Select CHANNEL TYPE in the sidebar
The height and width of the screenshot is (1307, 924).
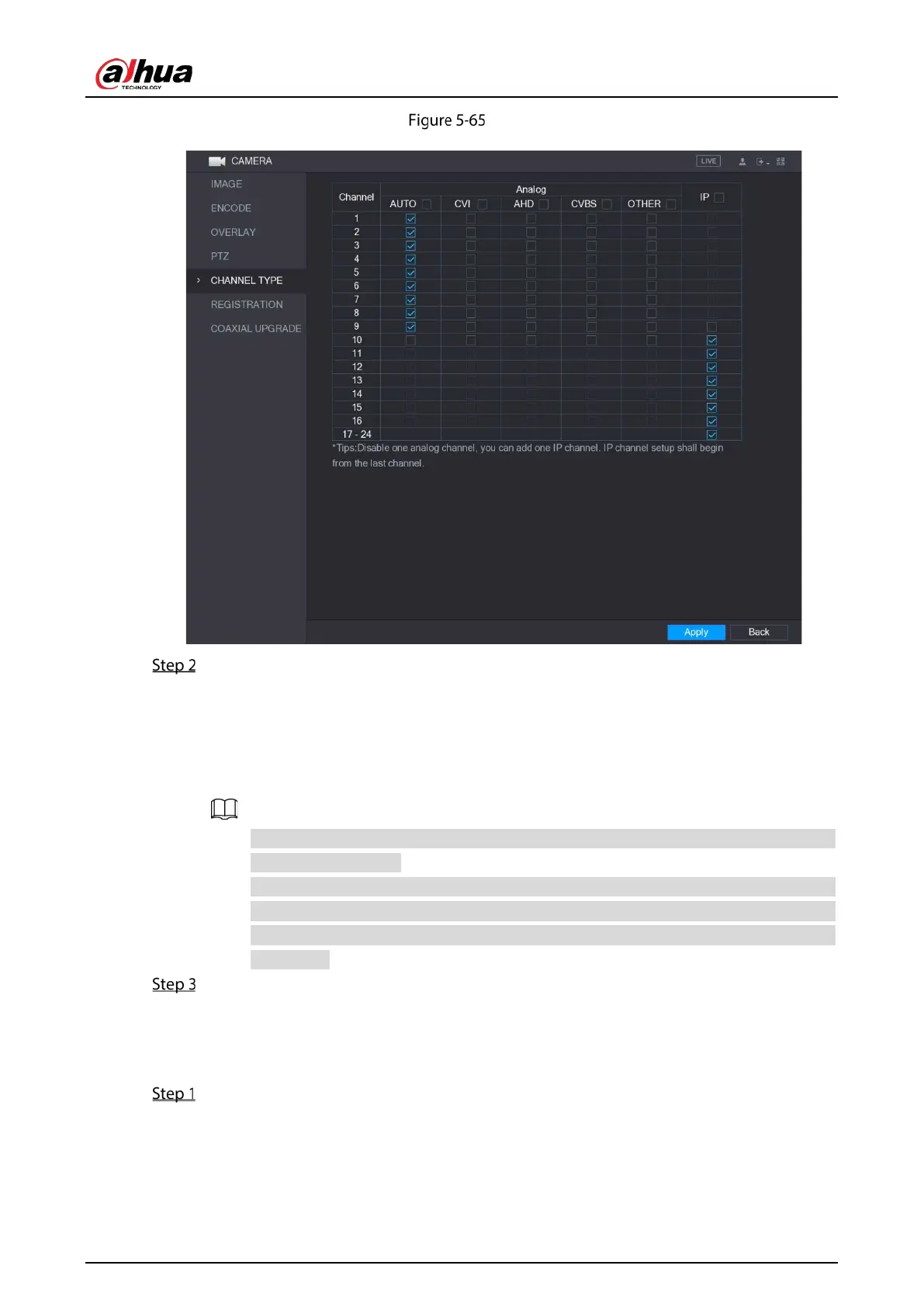tap(247, 280)
